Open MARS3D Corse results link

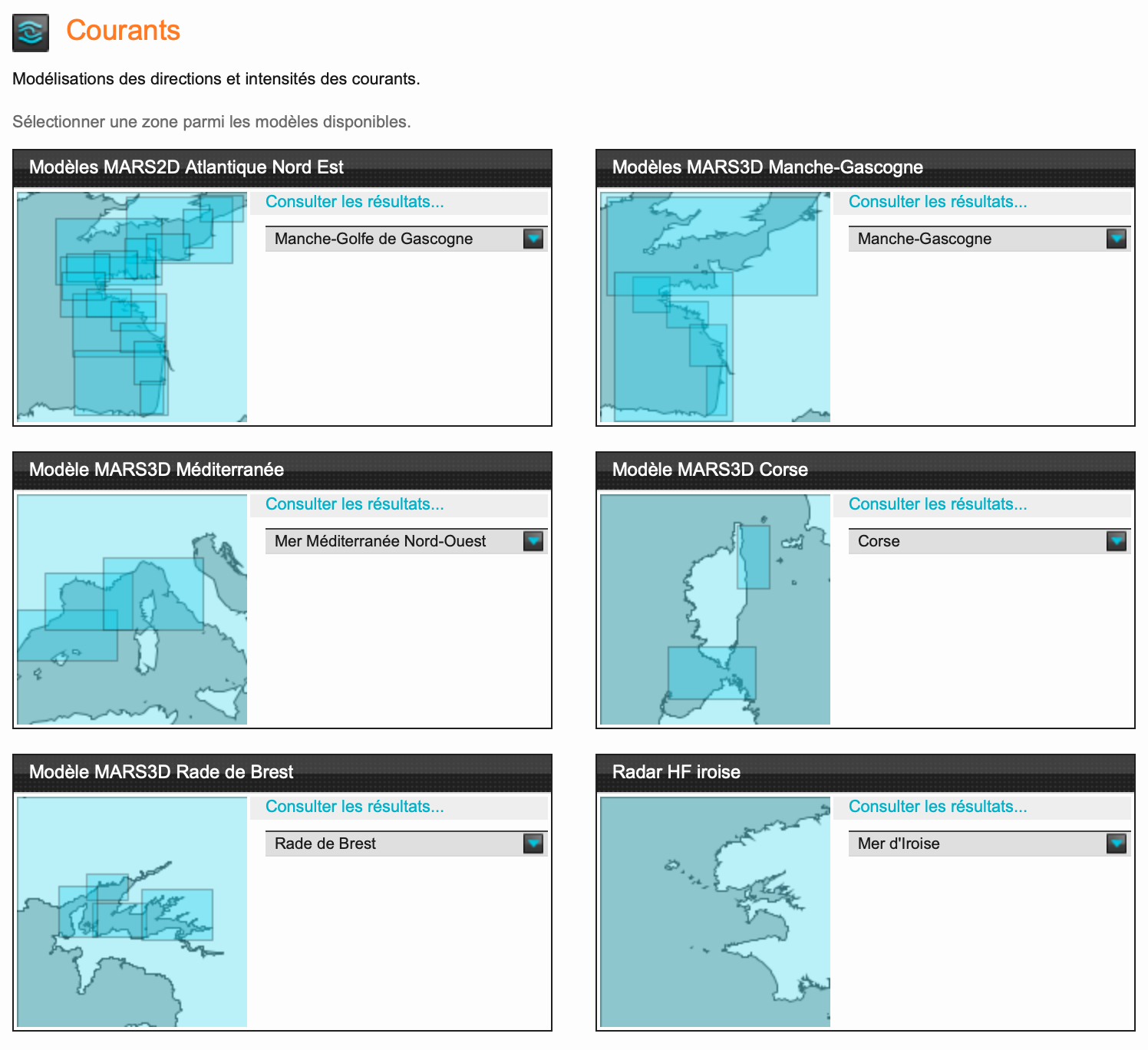pos(938,504)
